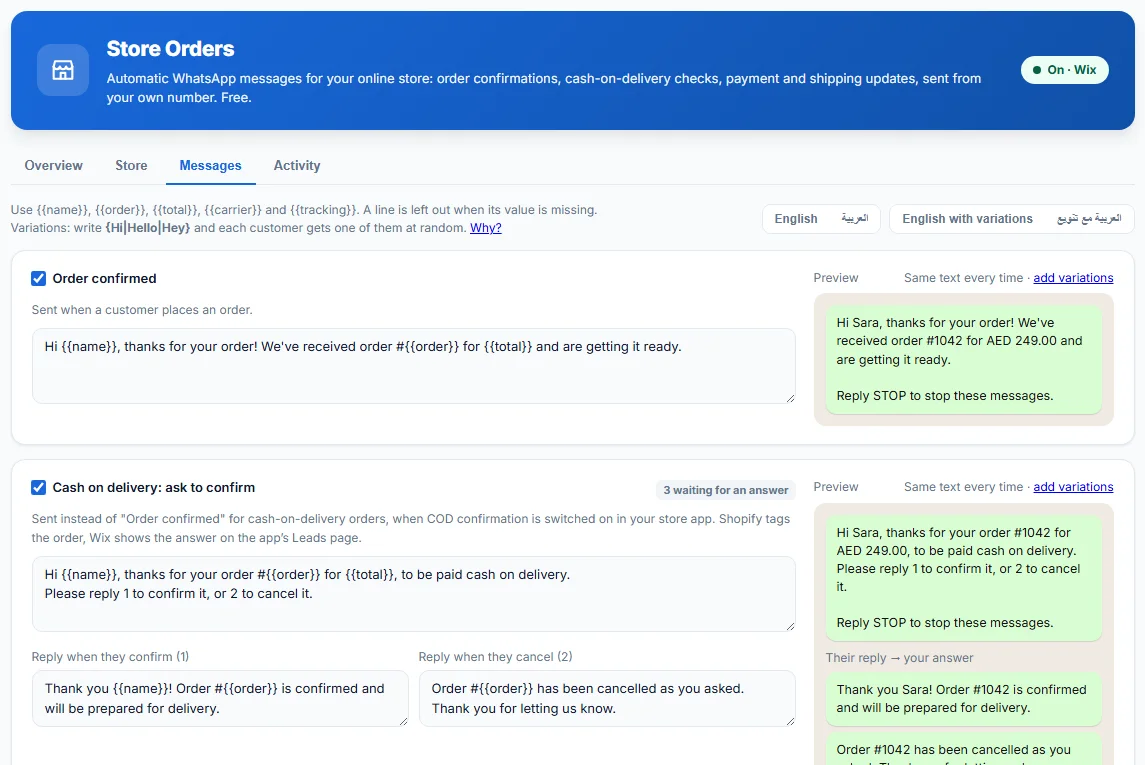Click the Store Orders heading
The image size is (1145, 765).
170,49
